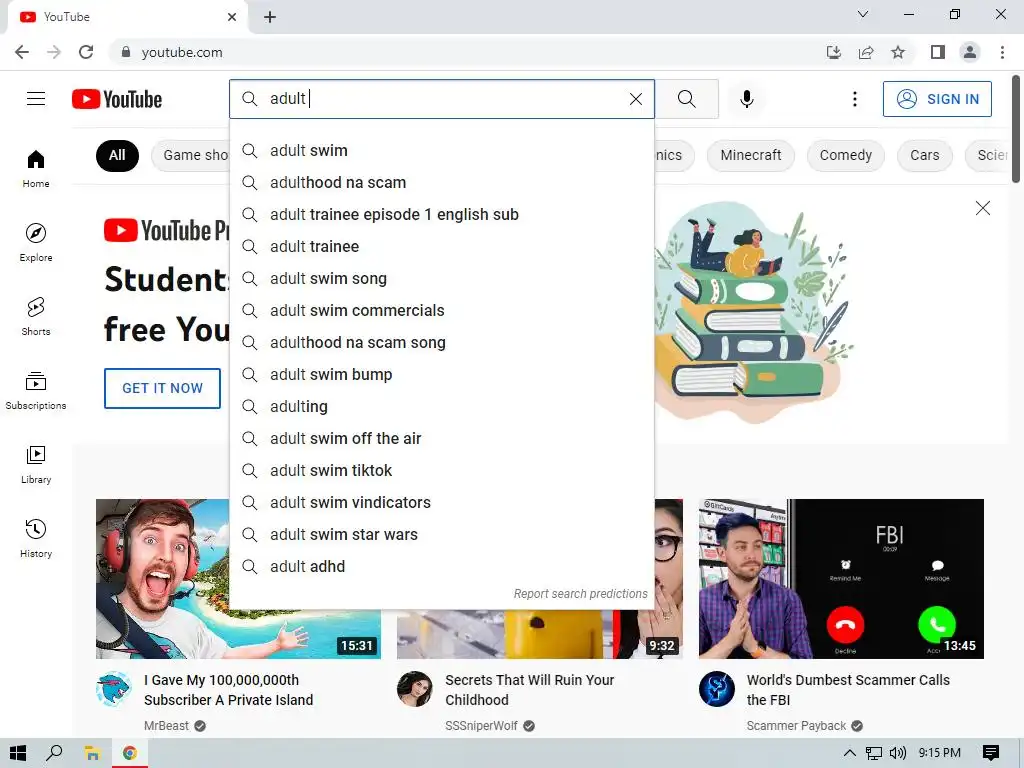The width and height of the screenshot is (1024, 768).
Task: Open Subscriptions in sidebar
Action: pos(36,391)
